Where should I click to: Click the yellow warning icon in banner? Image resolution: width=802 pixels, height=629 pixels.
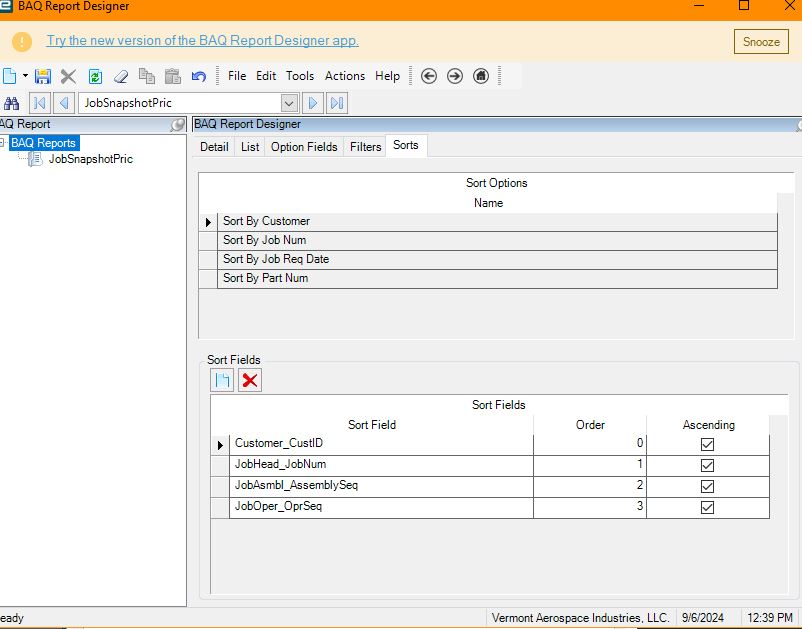22,41
